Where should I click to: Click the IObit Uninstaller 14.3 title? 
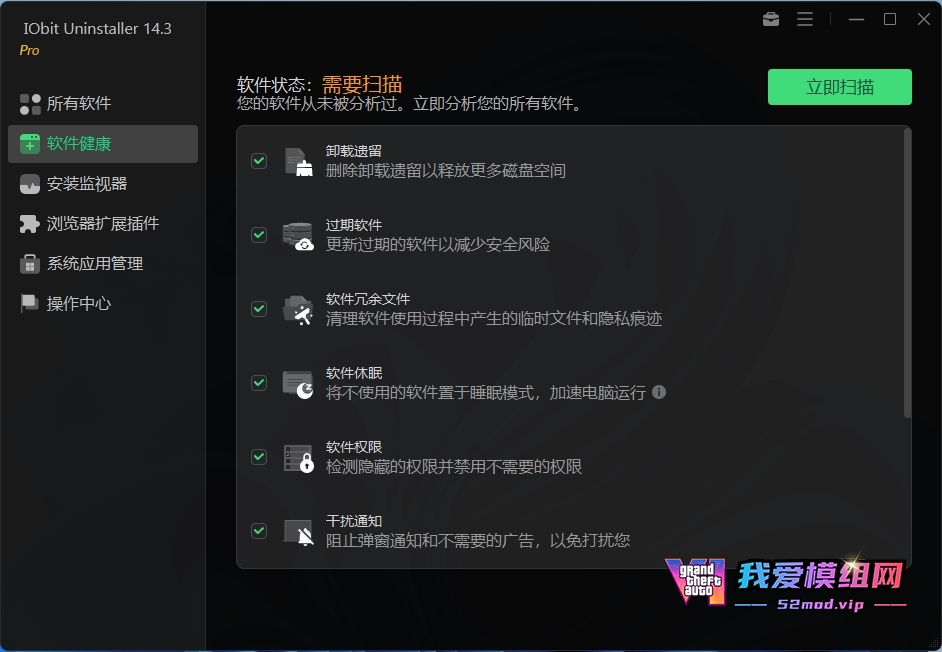tap(97, 29)
